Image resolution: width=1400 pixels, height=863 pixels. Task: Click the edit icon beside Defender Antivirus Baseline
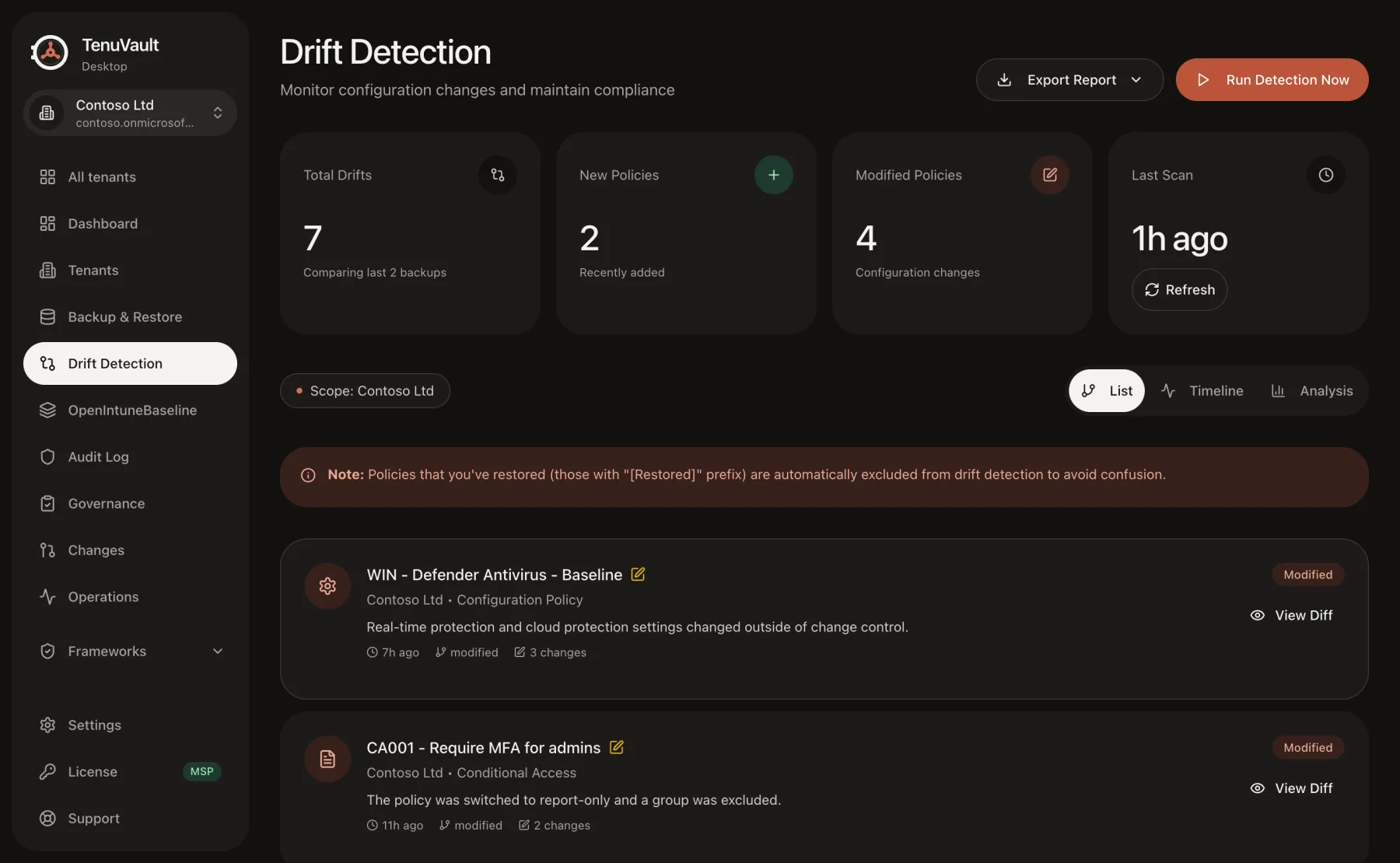(638, 574)
